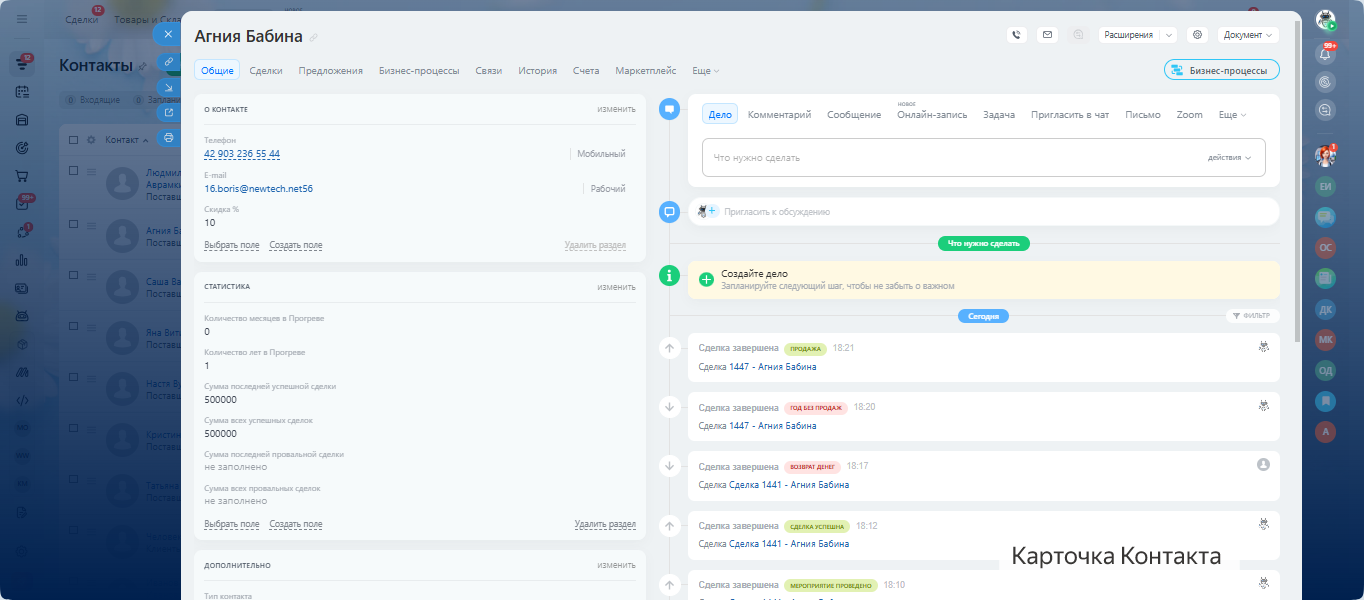Open the действия dropdown in task field
Screen dimensions: 1364x600
(x=1229, y=158)
